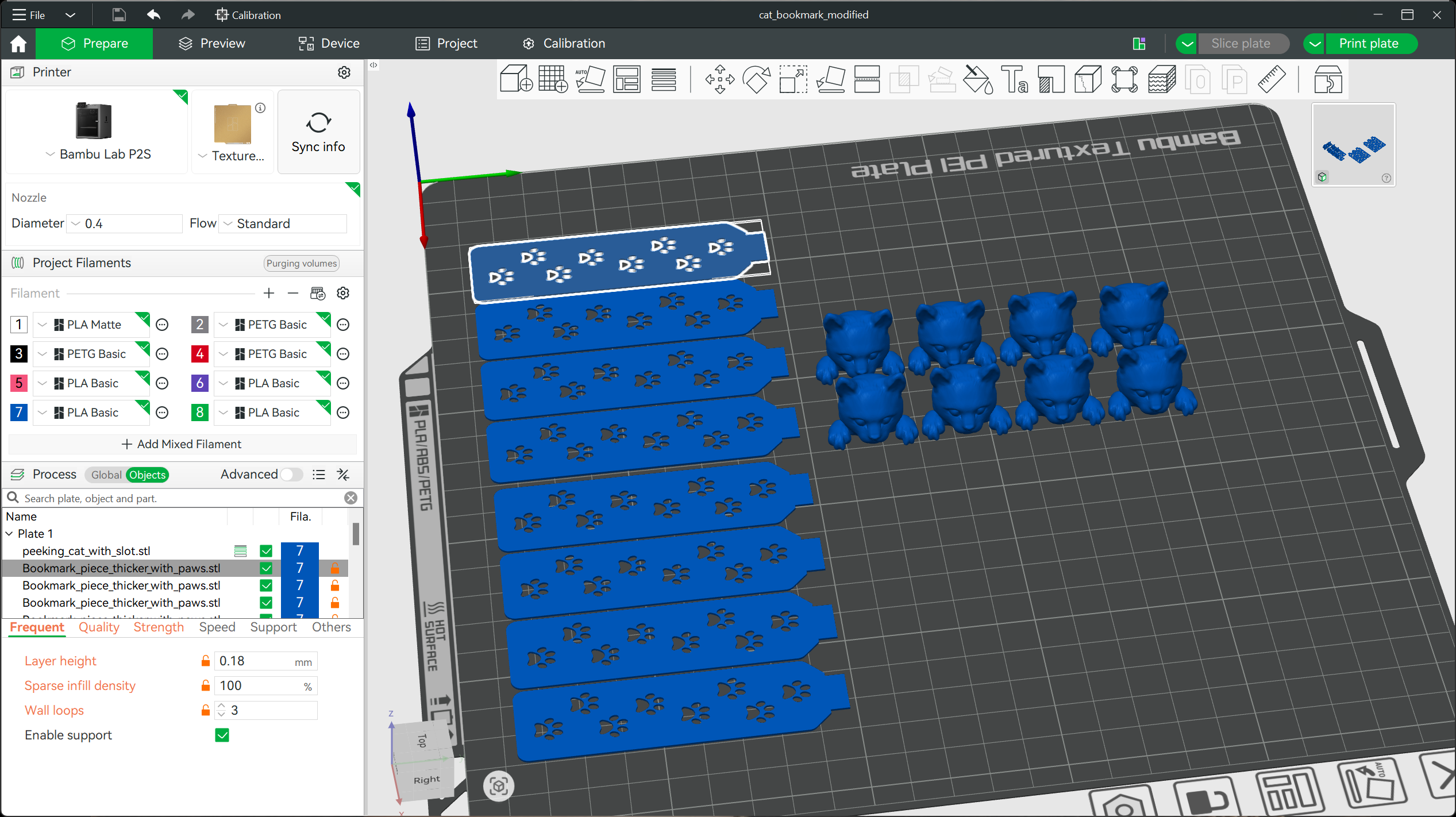Uncheck peeking_cat_with_slot.stl printable checkbox
This screenshot has width=1456, height=817.
click(266, 551)
